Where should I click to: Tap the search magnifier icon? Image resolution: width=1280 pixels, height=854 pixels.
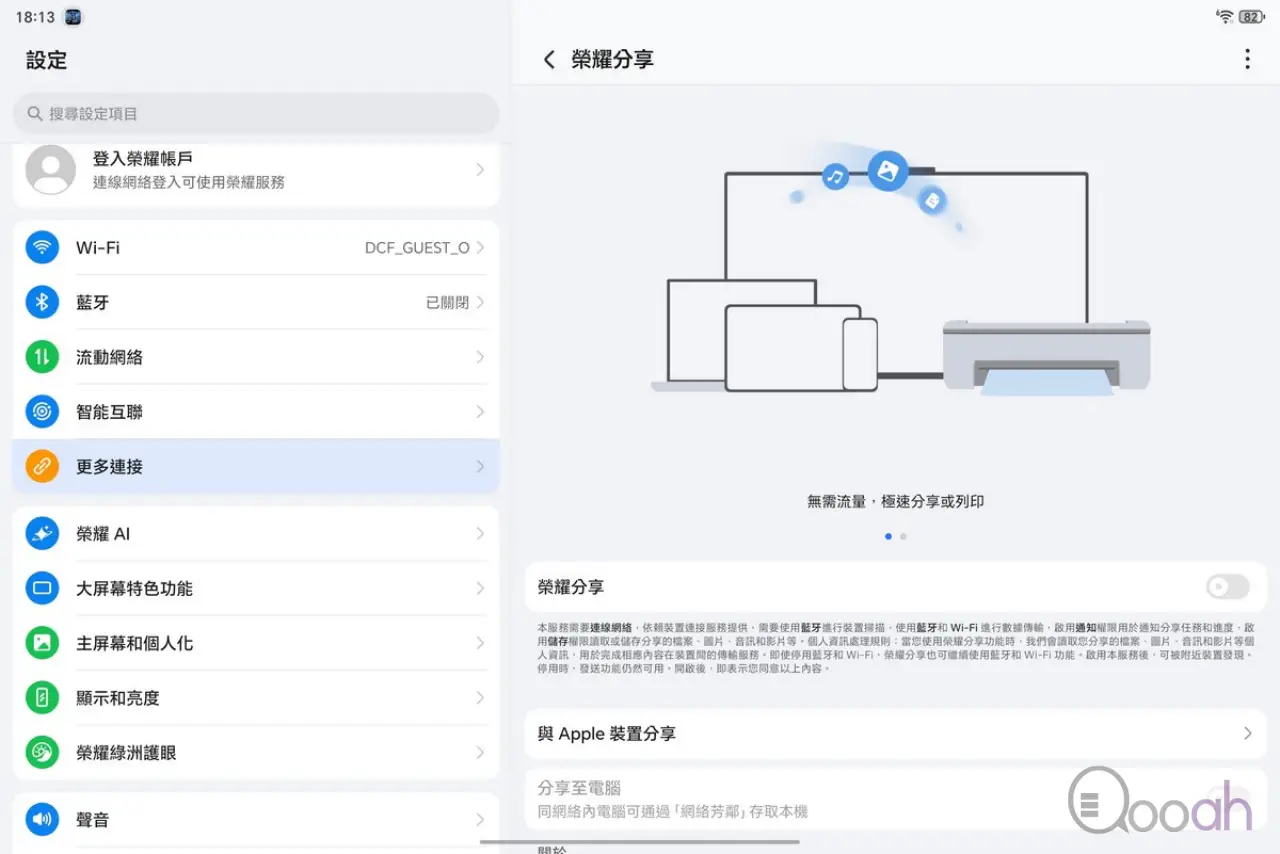point(35,114)
